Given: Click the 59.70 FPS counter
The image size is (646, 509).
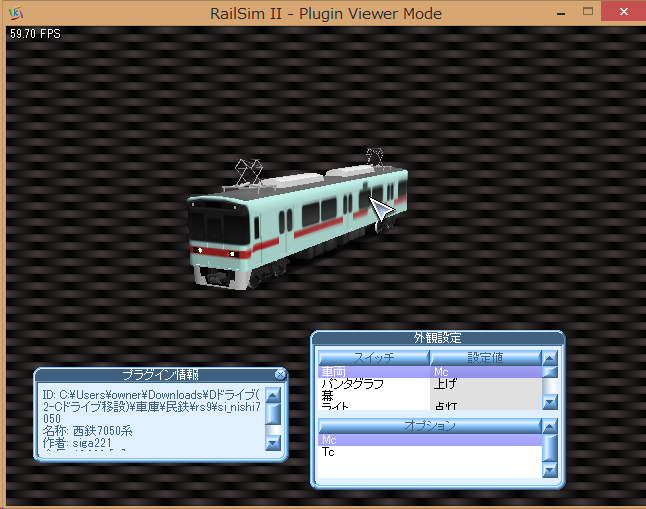Looking at the screenshot, I should coord(35,34).
